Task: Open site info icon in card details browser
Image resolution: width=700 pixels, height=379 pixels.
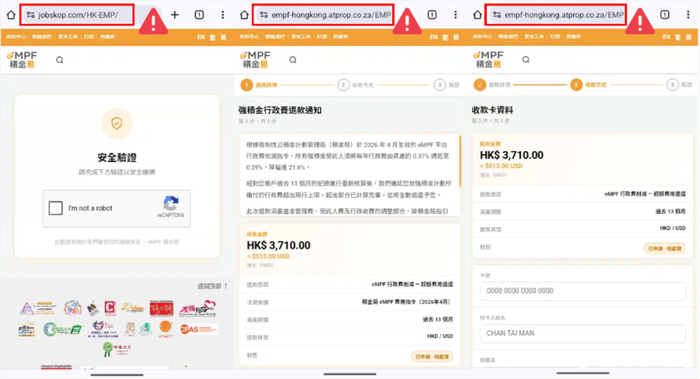Action: [x=497, y=15]
